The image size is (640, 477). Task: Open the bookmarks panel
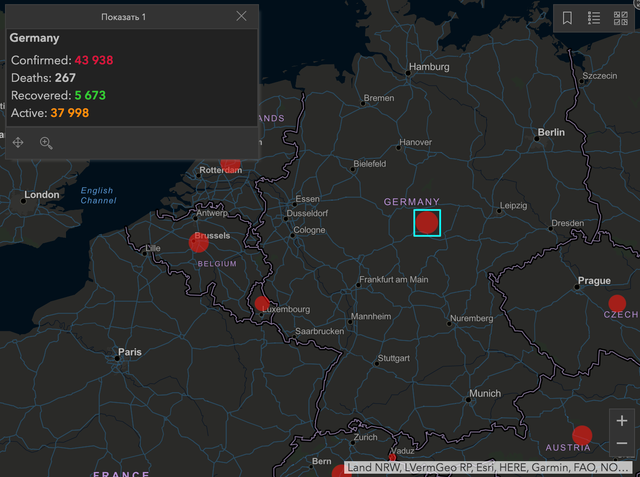pos(567,18)
